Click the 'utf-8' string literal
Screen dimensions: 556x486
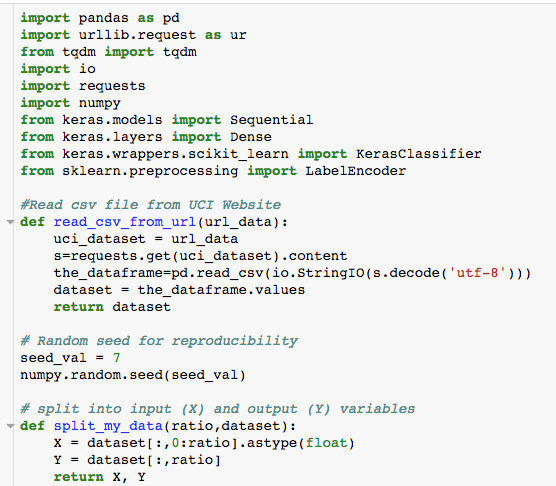point(477,273)
